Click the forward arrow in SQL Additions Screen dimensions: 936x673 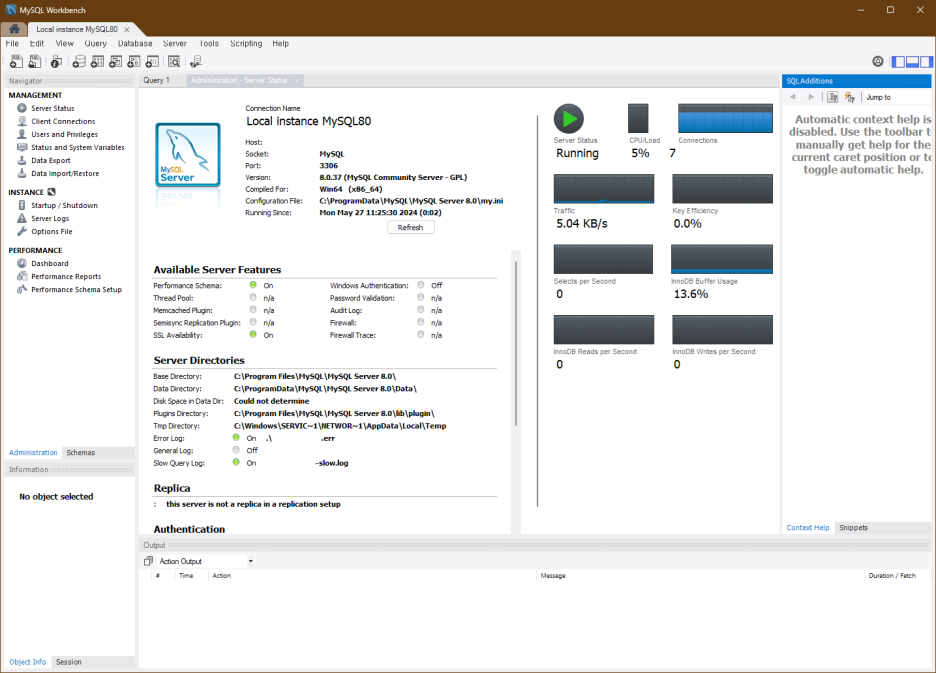click(811, 97)
